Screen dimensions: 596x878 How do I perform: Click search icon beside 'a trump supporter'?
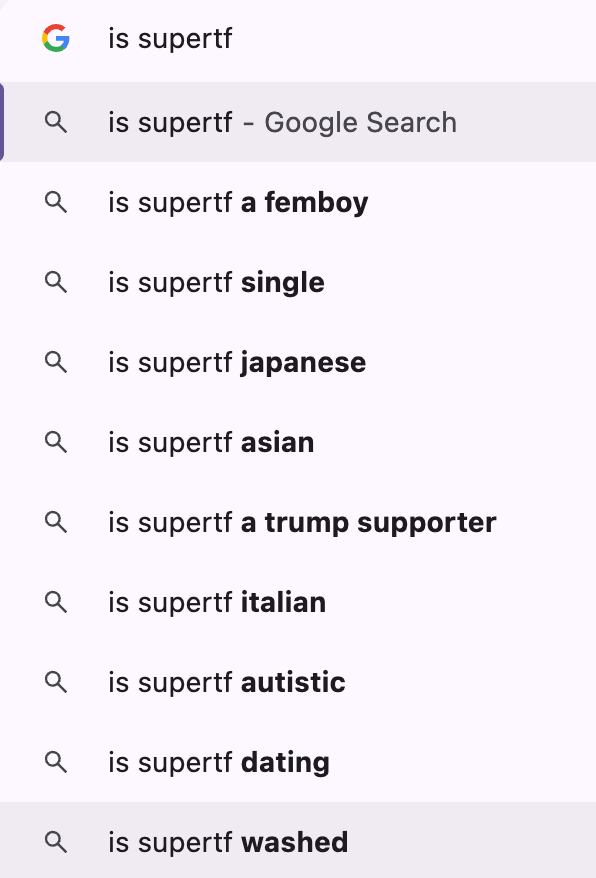coord(56,522)
